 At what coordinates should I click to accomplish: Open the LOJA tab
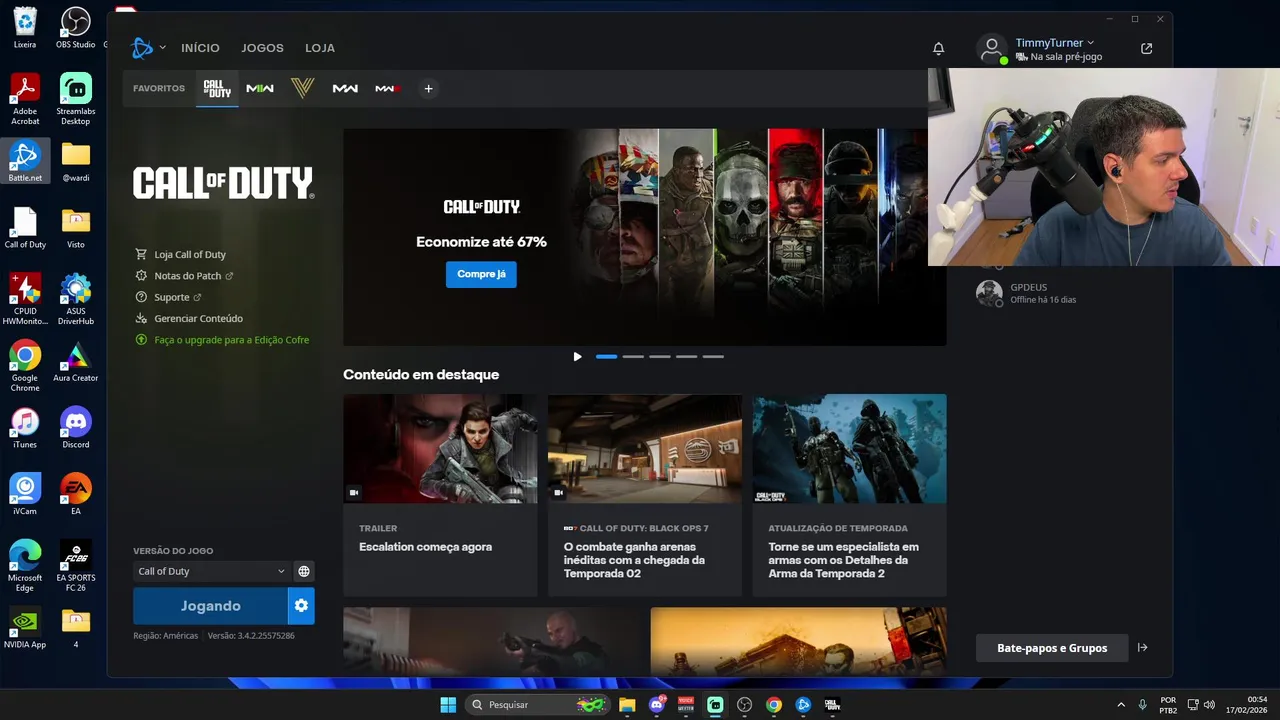[320, 48]
